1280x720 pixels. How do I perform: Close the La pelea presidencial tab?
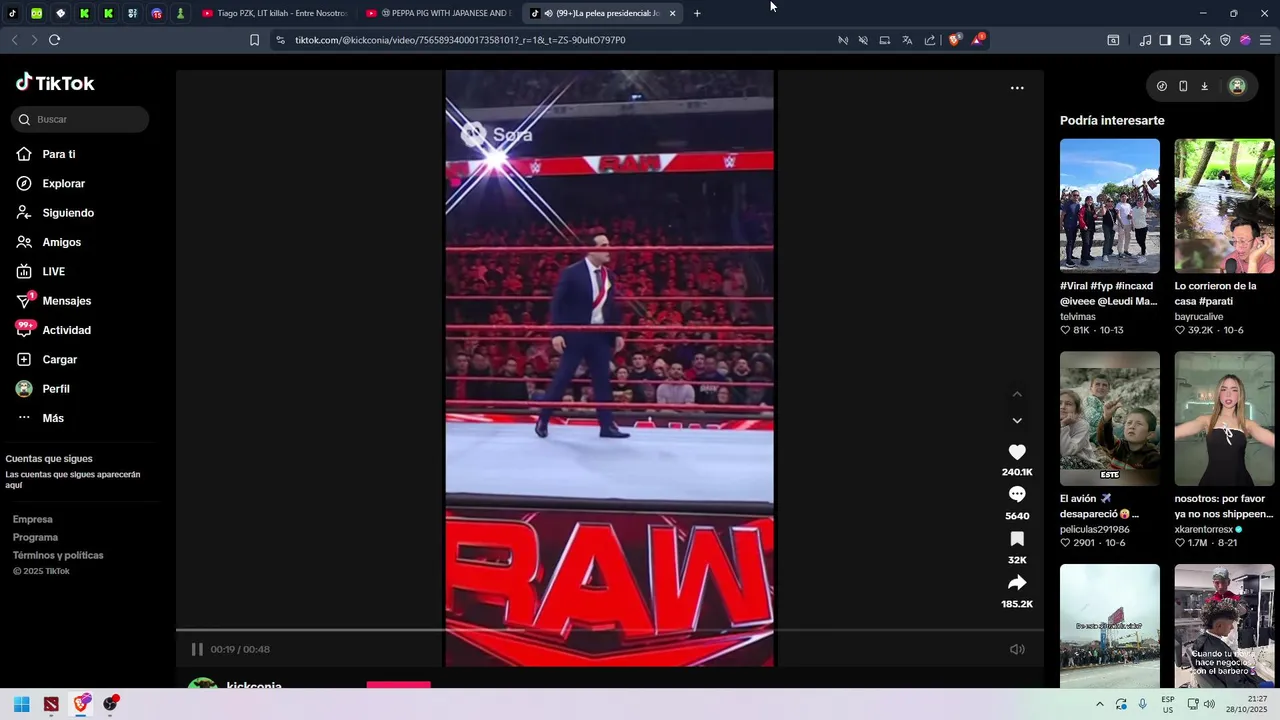[x=673, y=13]
